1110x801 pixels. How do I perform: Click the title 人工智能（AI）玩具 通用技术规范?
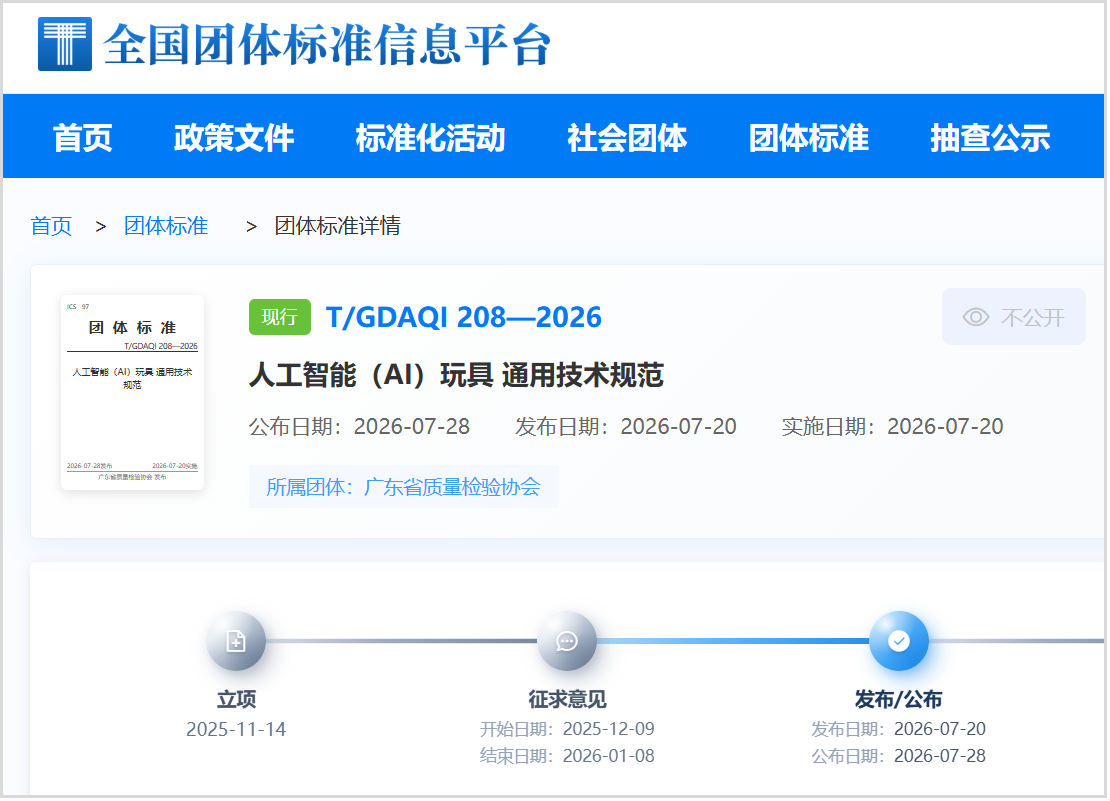[457, 375]
